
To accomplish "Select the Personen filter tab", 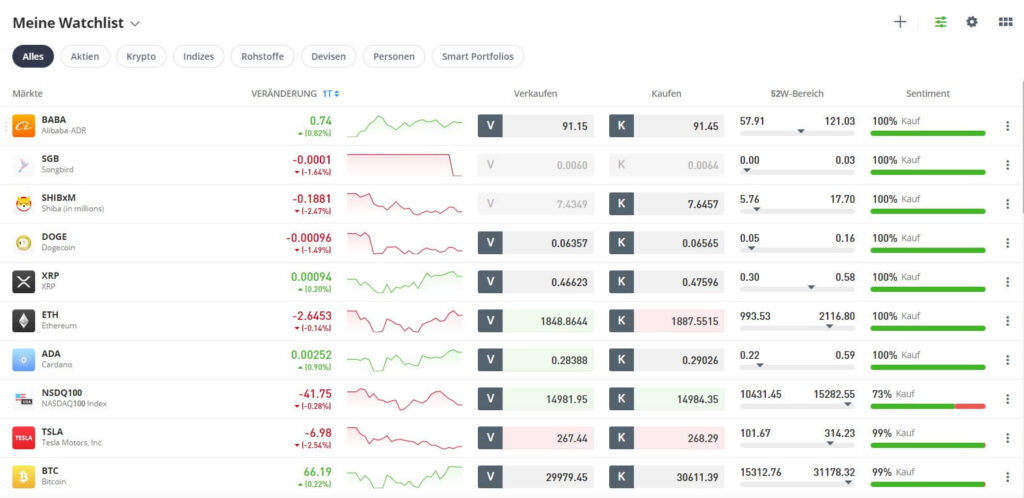I will [394, 57].
